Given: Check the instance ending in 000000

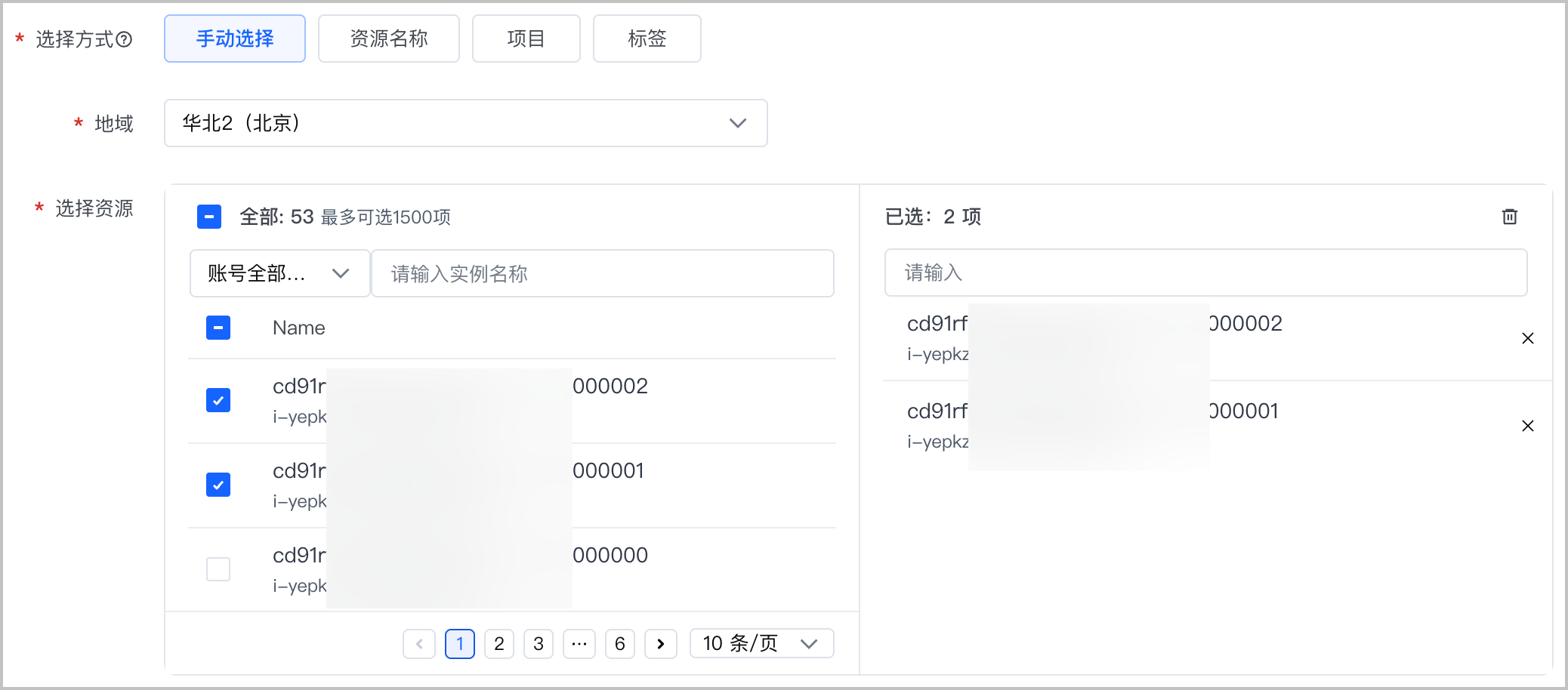Looking at the screenshot, I should click(x=218, y=569).
